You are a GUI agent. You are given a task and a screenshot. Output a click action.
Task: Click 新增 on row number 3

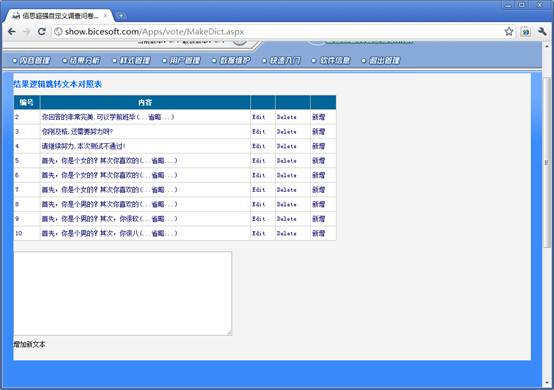(x=318, y=132)
